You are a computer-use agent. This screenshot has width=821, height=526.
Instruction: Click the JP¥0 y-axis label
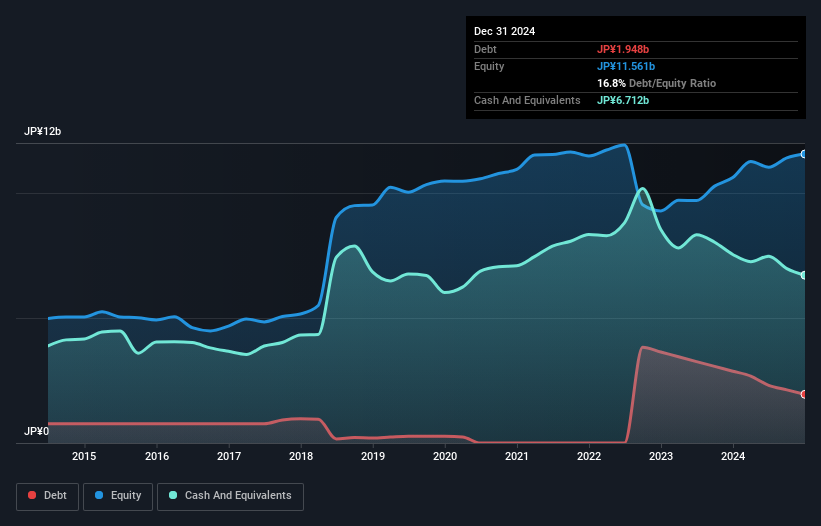pyautogui.click(x=37, y=431)
